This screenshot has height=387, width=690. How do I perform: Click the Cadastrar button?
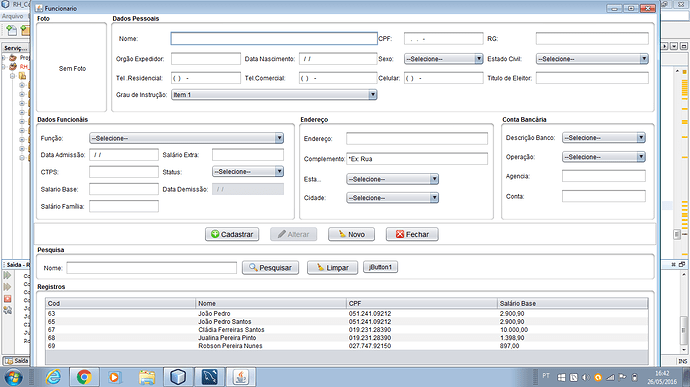[232, 234]
